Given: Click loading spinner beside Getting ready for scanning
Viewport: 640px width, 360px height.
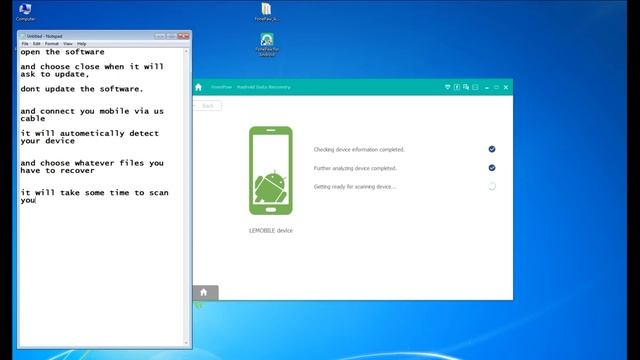Looking at the screenshot, I should pos(492,187).
